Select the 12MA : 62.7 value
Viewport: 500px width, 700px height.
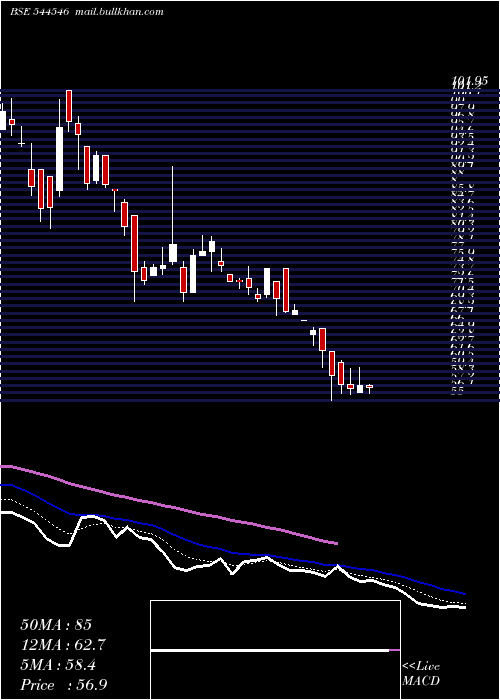(63, 645)
